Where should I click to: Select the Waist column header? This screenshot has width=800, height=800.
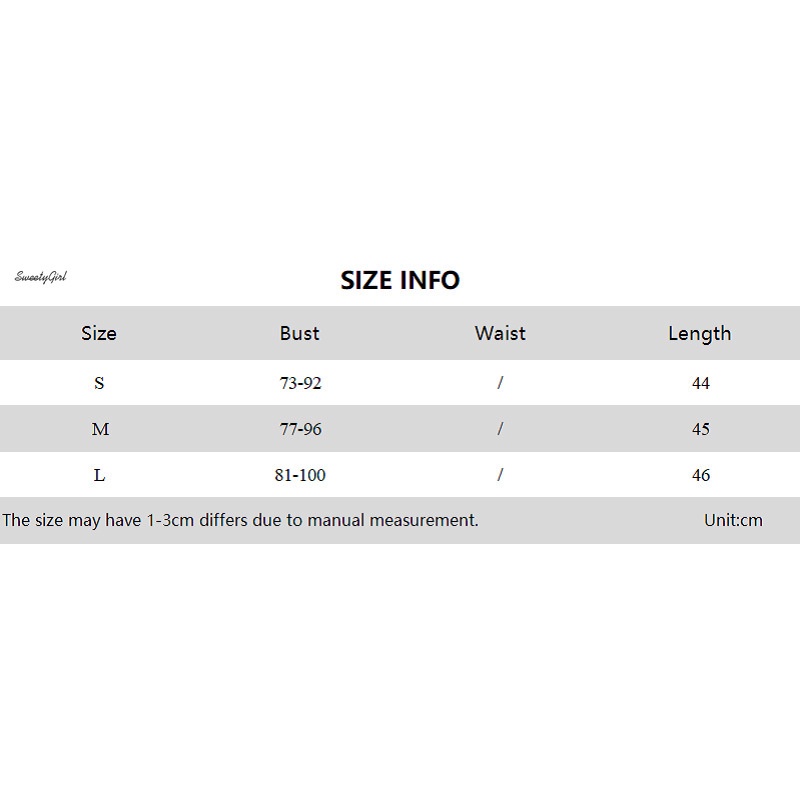(x=500, y=333)
